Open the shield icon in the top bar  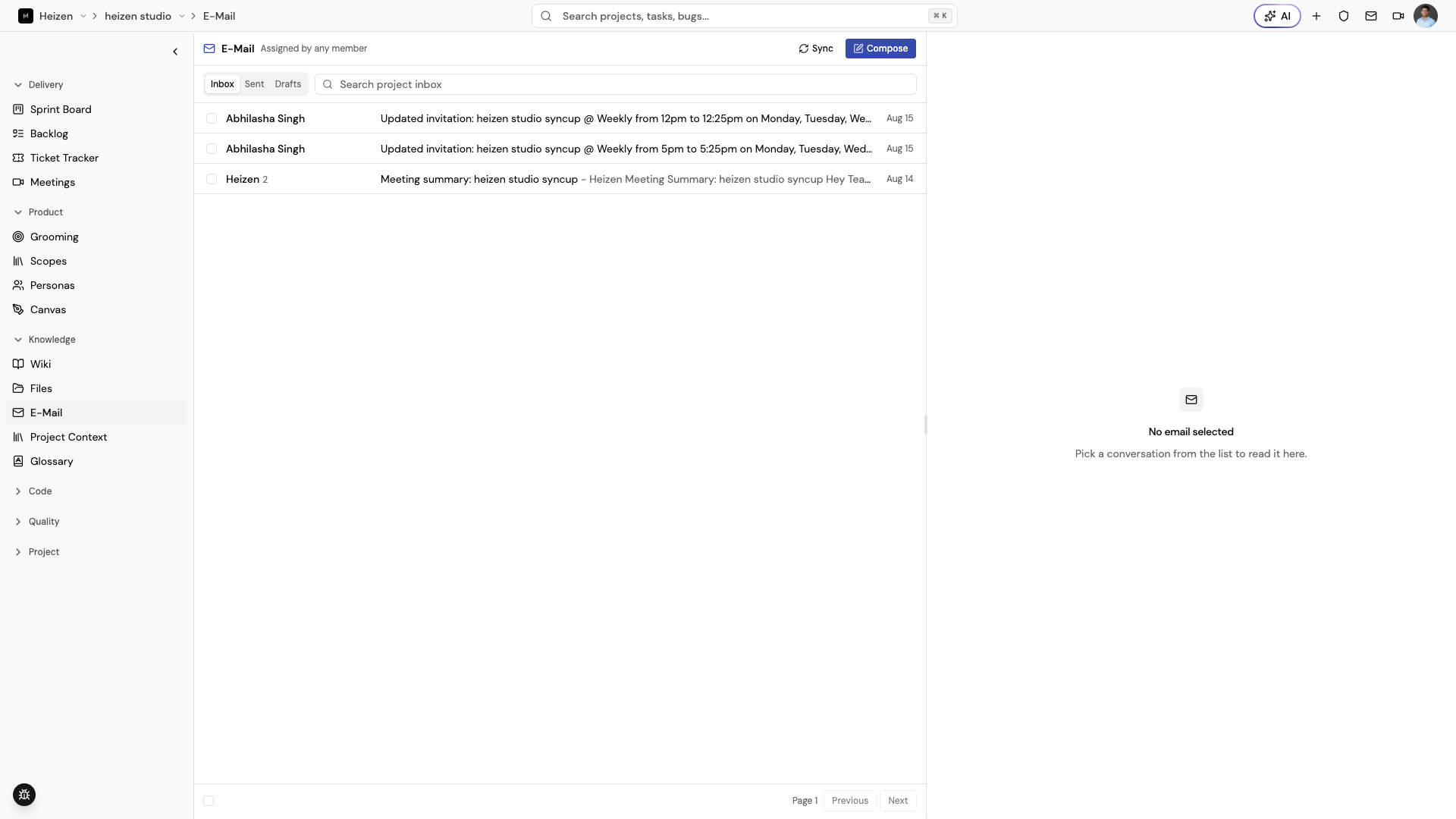tap(1344, 16)
